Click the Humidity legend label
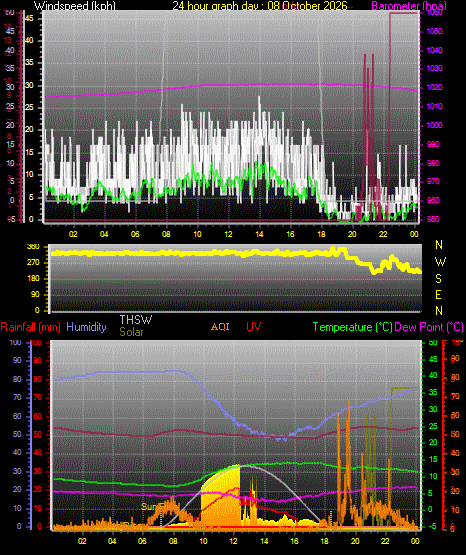Image resolution: width=466 pixels, height=555 pixels. (86, 327)
